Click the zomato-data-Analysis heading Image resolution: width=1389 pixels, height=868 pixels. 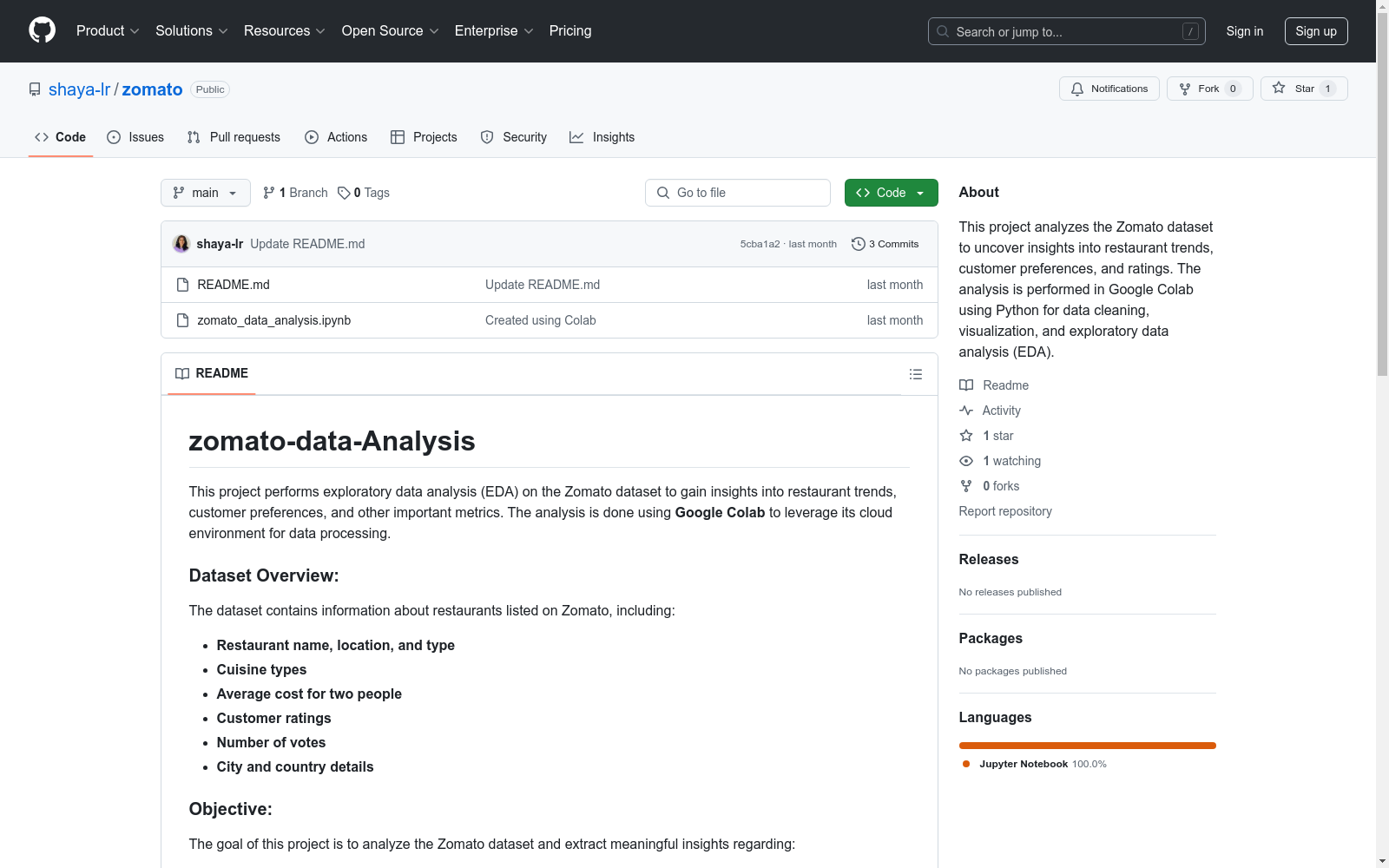[x=332, y=441]
